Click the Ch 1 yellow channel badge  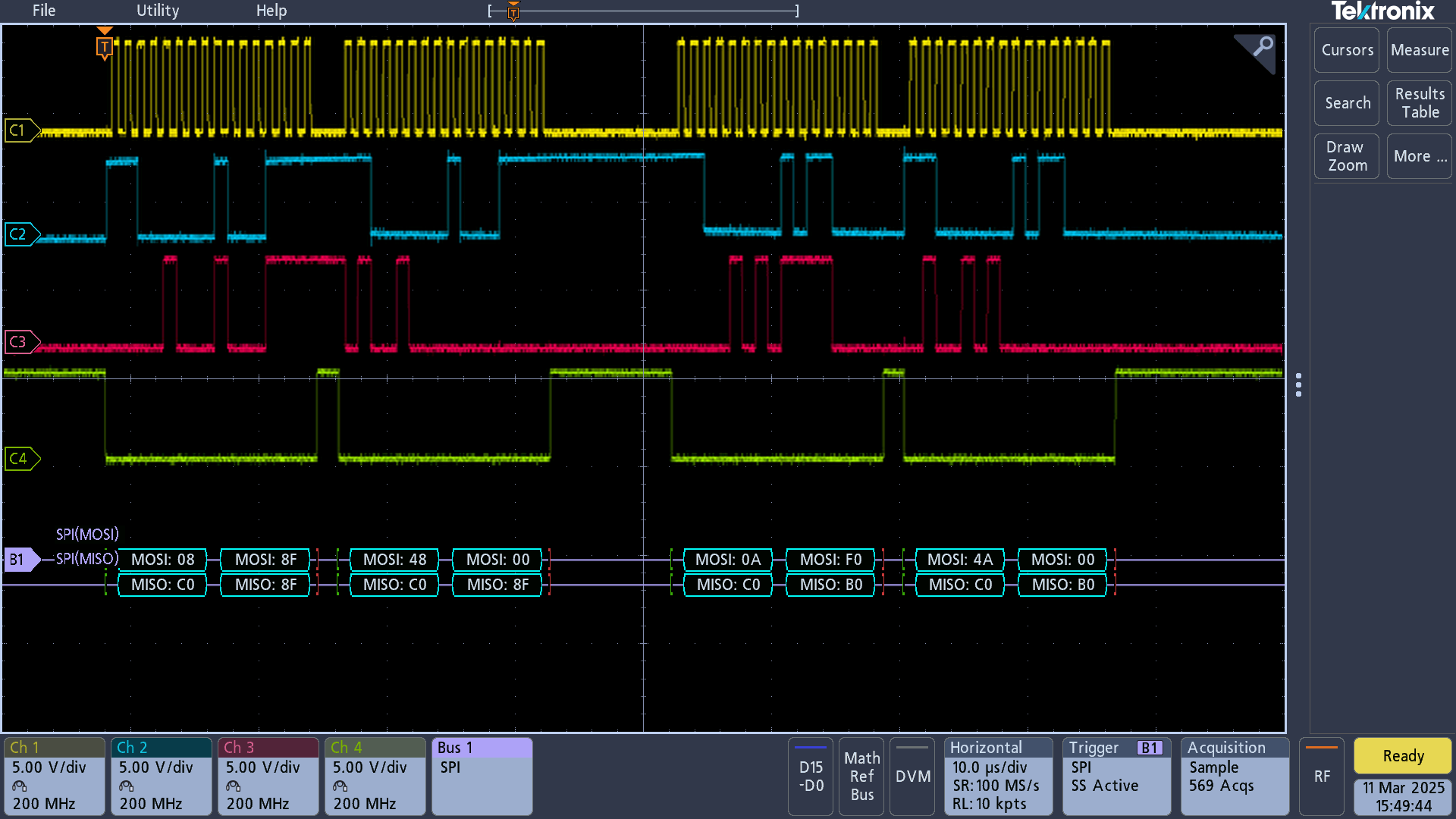54,777
